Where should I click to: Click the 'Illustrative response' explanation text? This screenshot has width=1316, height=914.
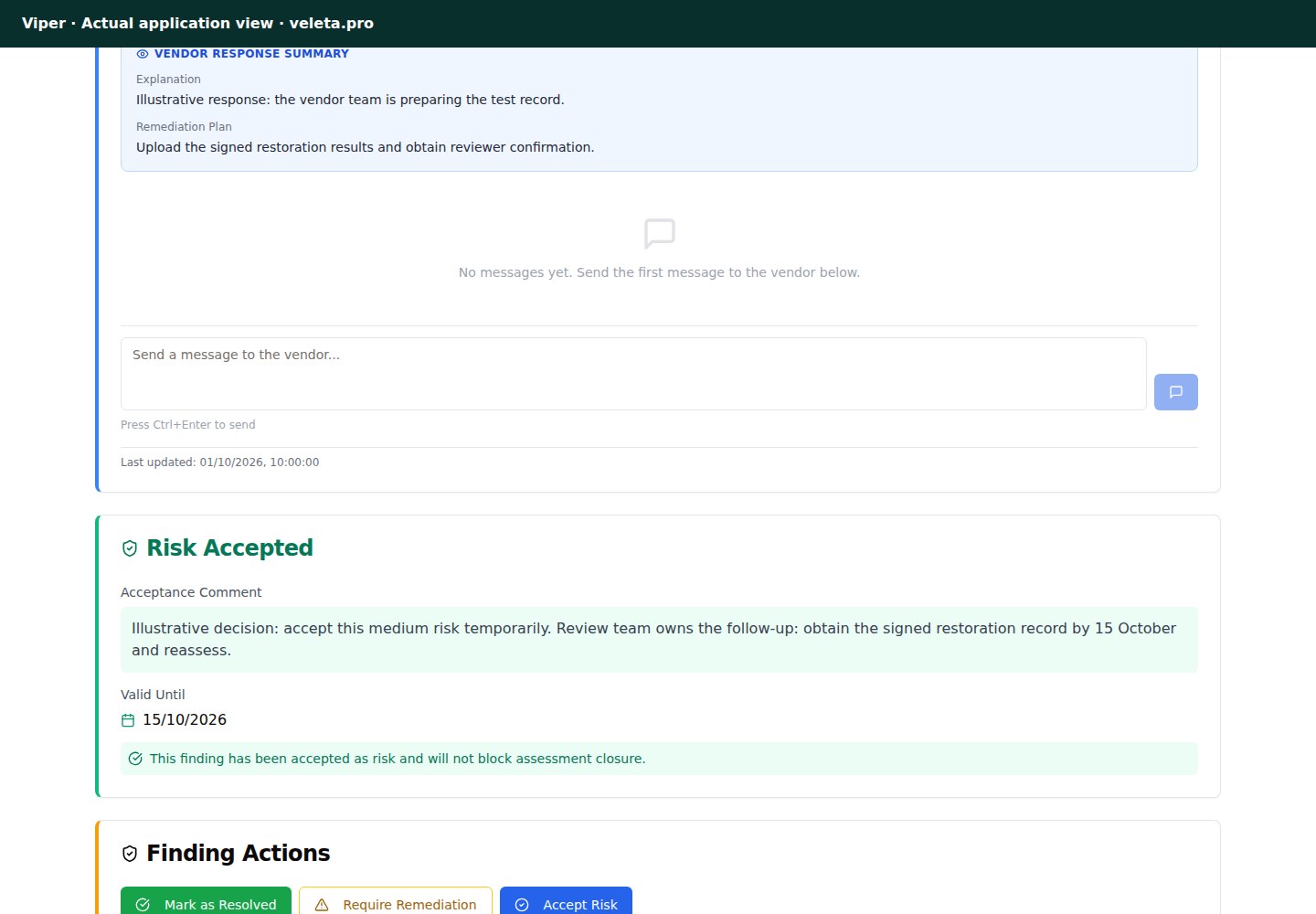350,100
